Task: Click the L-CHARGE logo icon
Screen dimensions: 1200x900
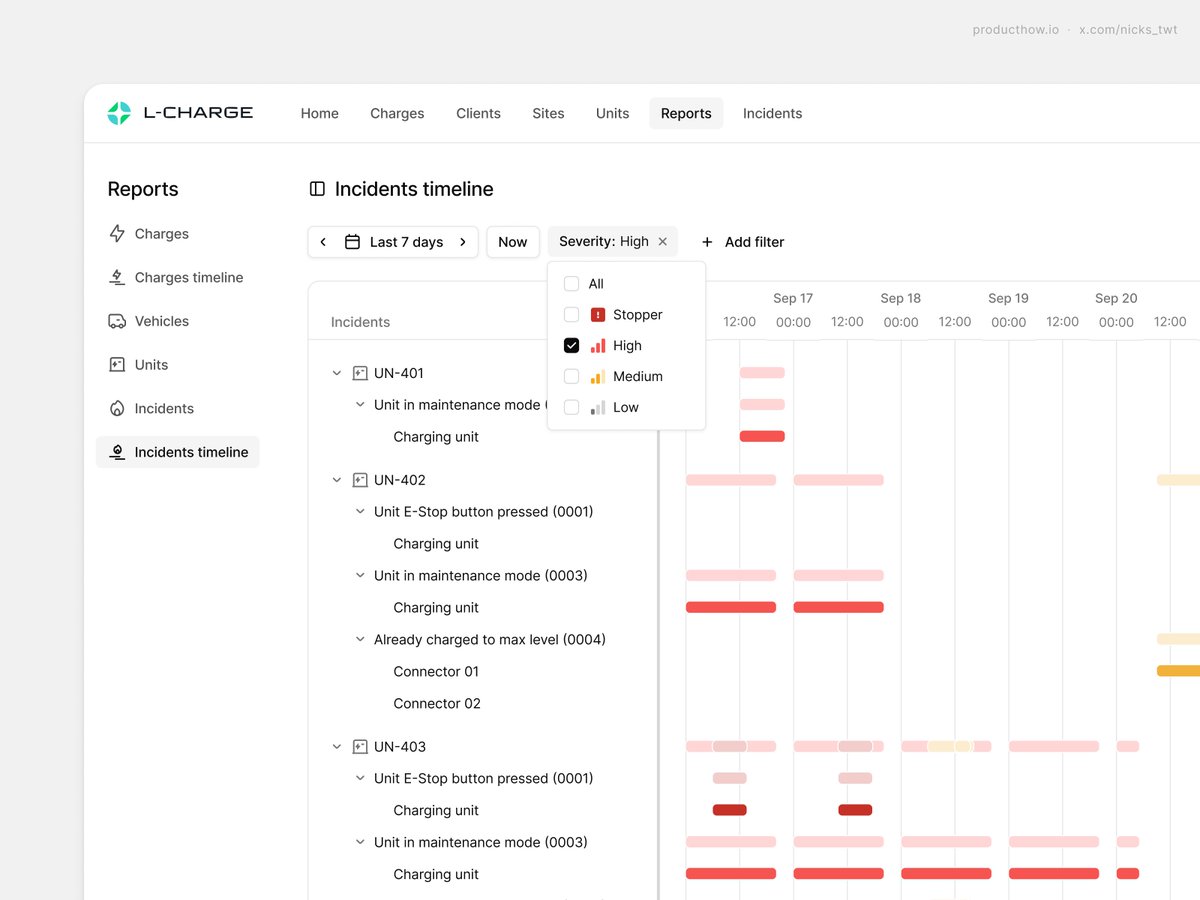Action: 119,113
